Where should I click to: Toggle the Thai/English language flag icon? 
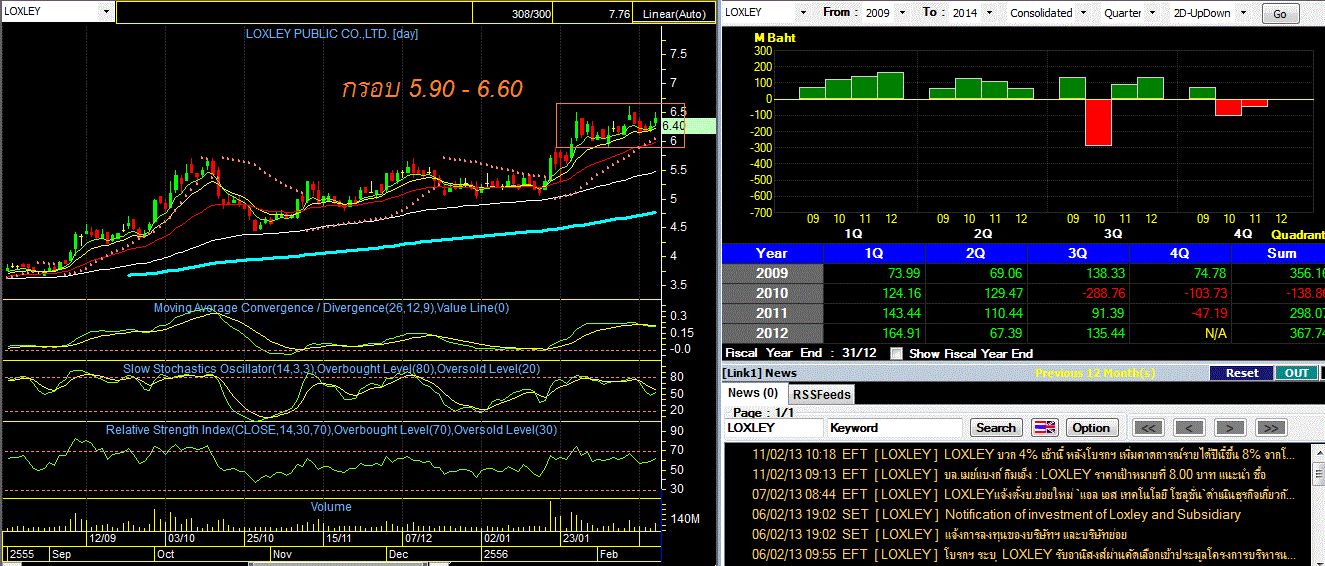coord(1044,427)
